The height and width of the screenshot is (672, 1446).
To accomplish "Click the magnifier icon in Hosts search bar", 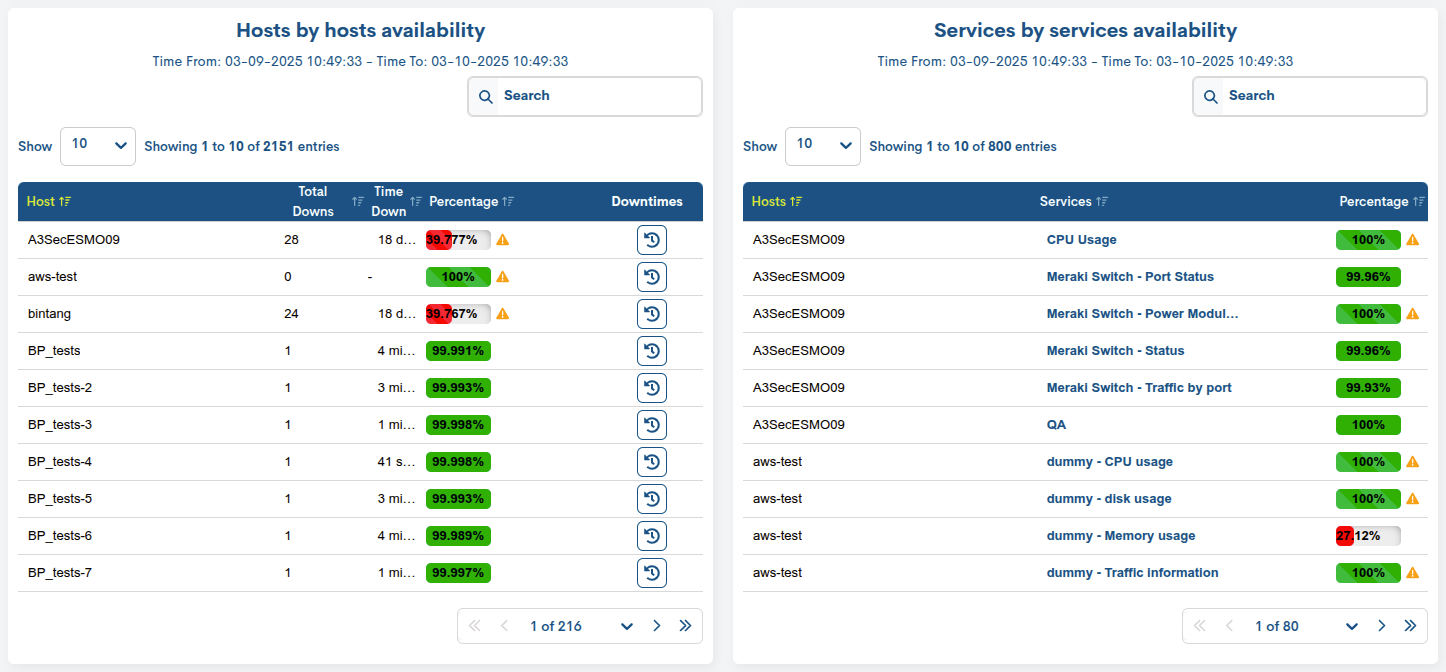I will [486, 96].
